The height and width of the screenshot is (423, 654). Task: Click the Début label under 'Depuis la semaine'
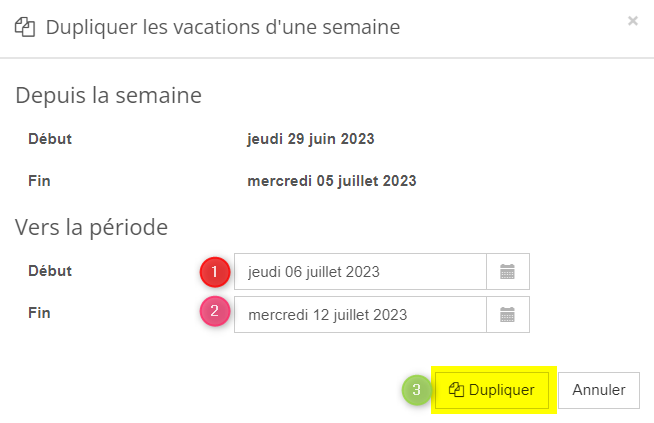pyautogui.click(x=50, y=139)
